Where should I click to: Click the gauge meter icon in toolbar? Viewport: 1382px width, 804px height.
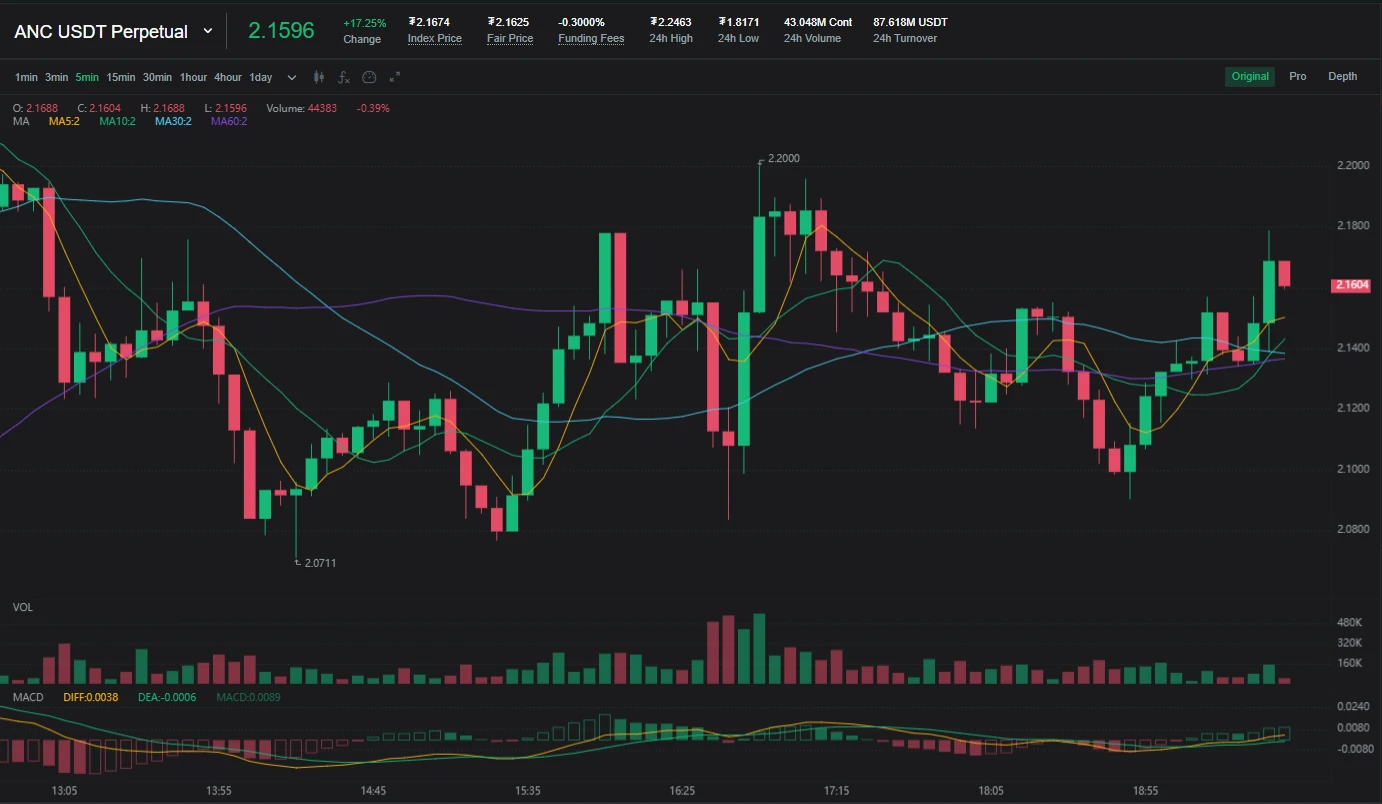(x=369, y=77)
